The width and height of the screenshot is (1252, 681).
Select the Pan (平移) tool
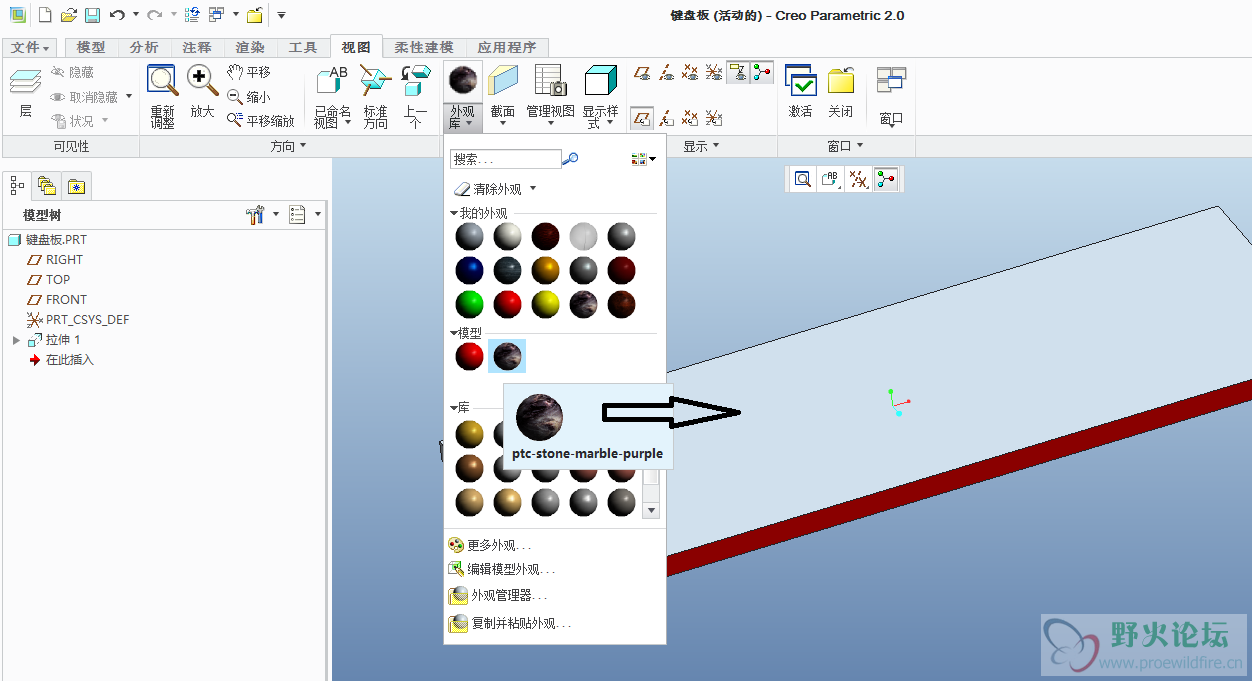(249, 72)
